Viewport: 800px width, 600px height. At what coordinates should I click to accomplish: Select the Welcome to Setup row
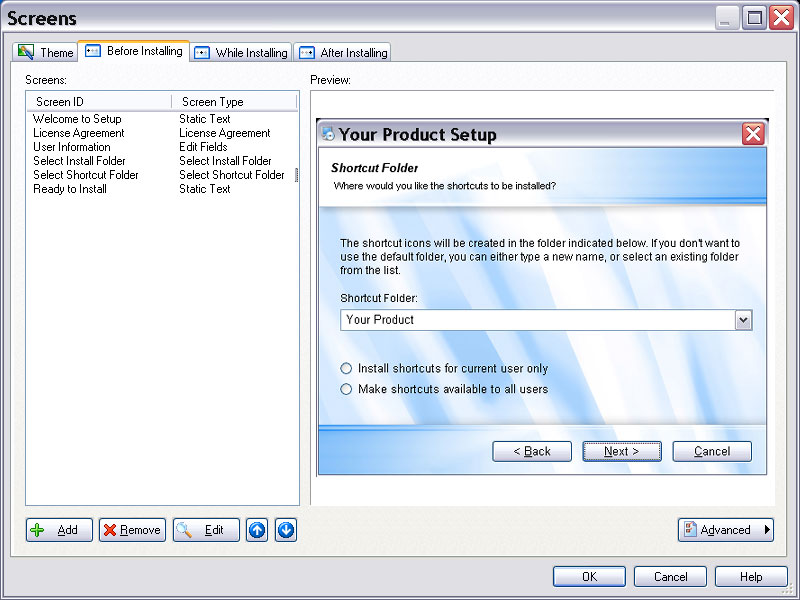(77, 119)
